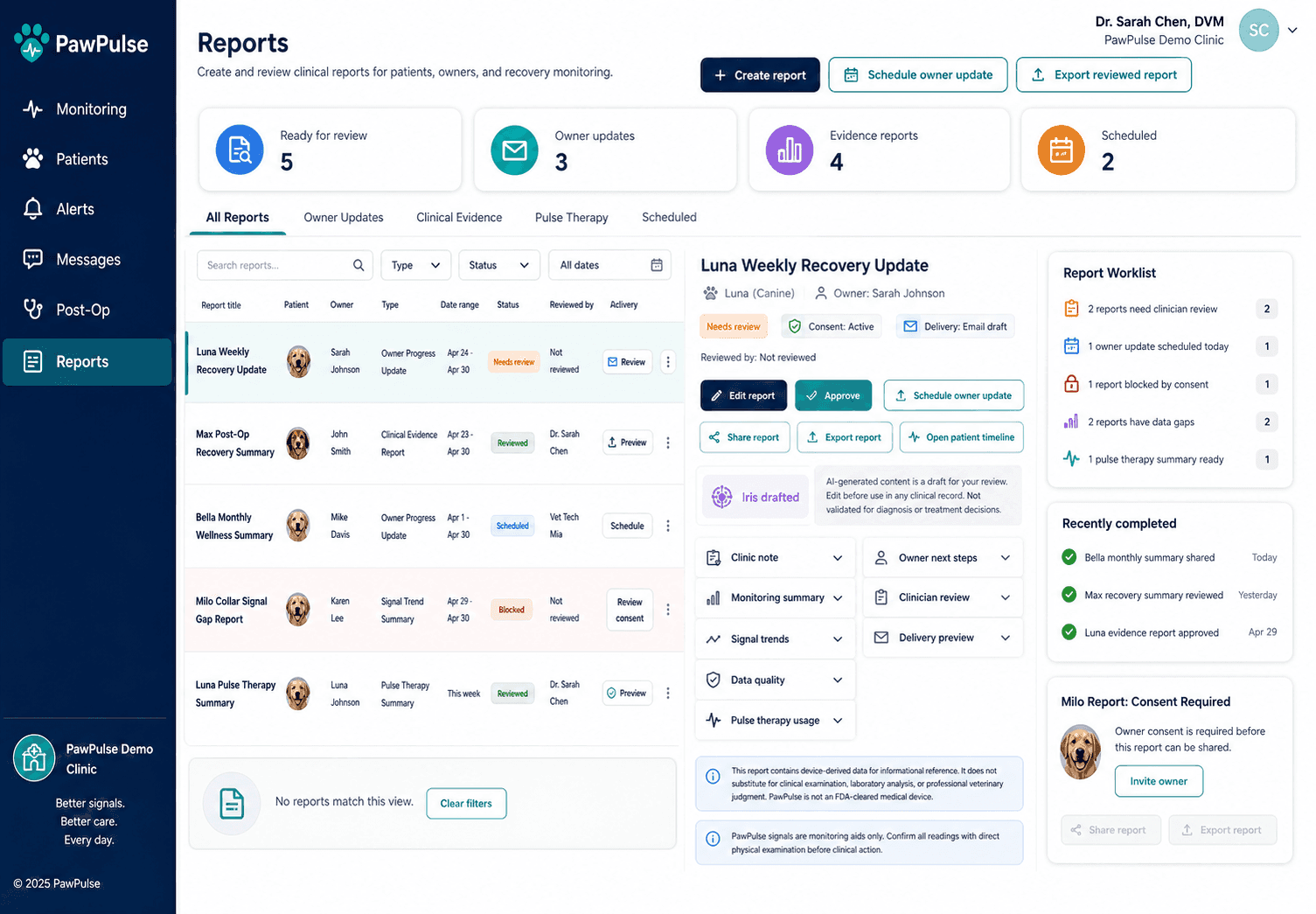1316x914 pixels.
Task: Click Preview for Luna Pulse Therapy Summary
Action: pos(627,694)
